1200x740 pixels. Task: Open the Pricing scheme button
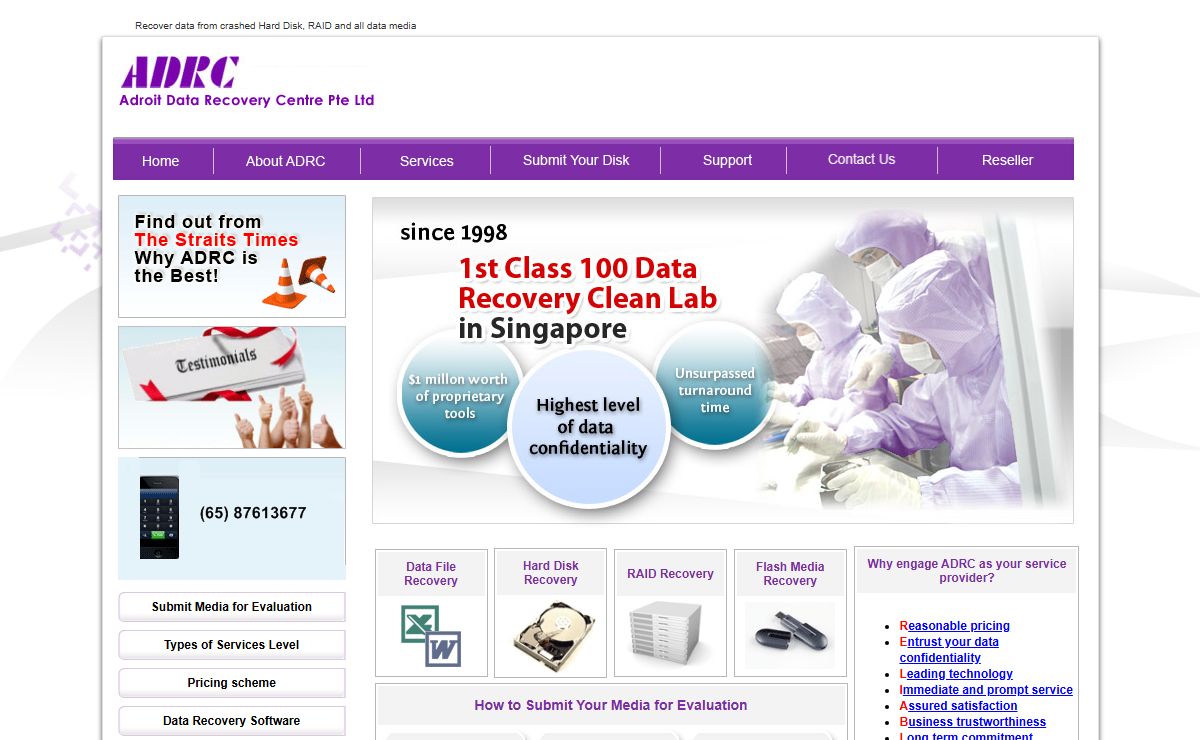click(x=232, y=683)
